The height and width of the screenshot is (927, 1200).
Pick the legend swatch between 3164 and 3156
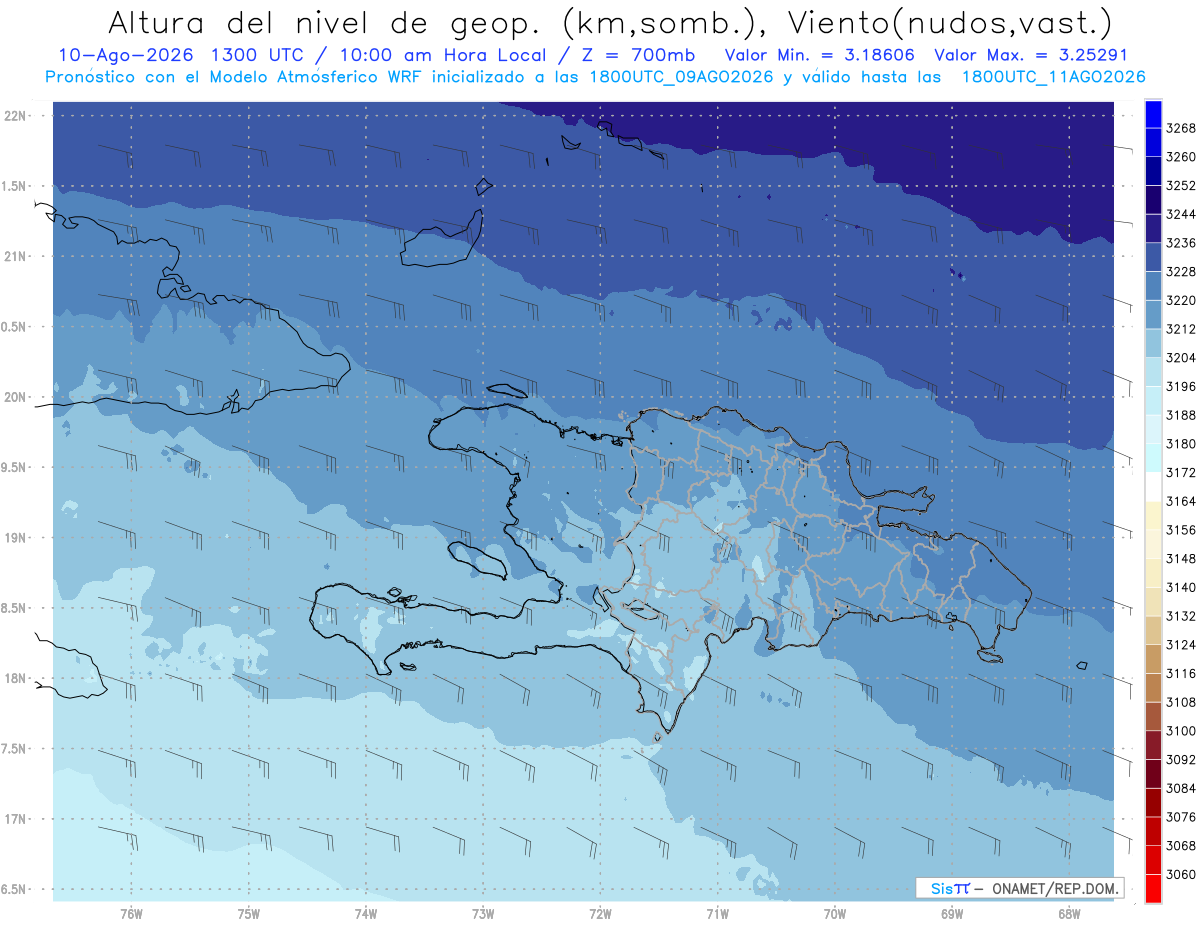[1153, 515]
